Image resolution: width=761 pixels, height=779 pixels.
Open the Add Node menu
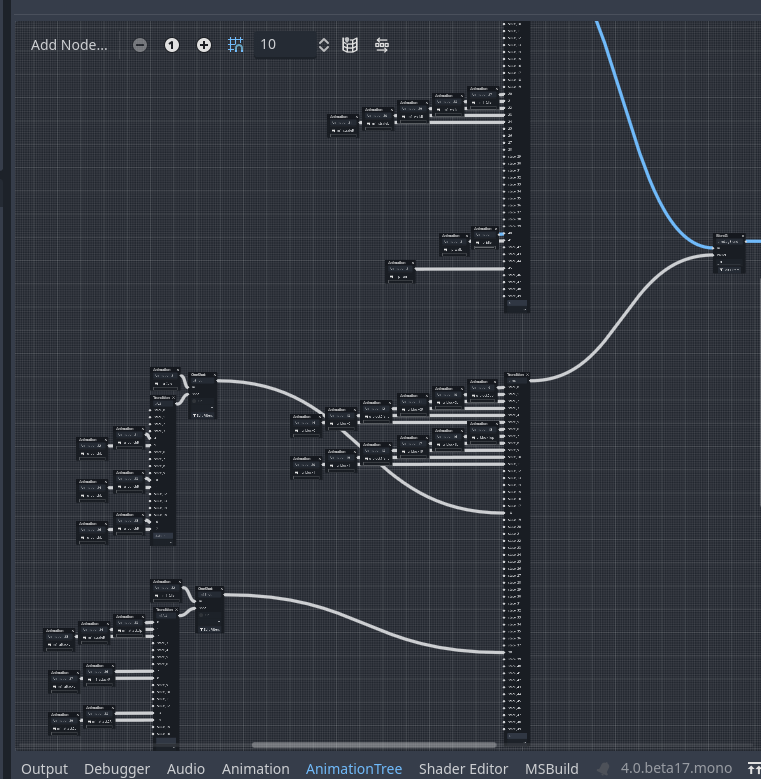(x=69, y=45)
